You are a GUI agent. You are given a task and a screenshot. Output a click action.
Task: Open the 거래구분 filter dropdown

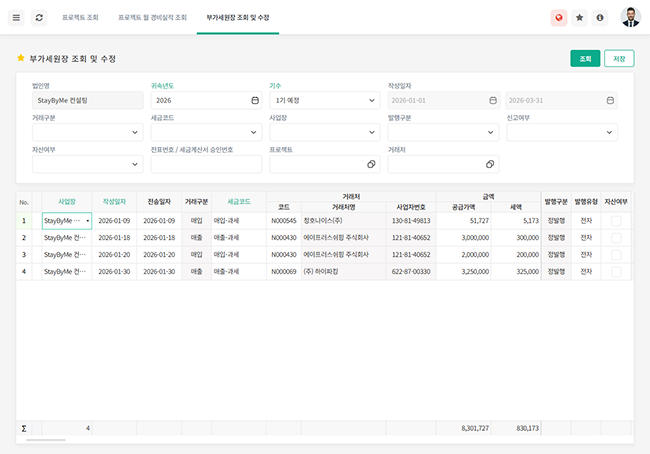[135, 132]
